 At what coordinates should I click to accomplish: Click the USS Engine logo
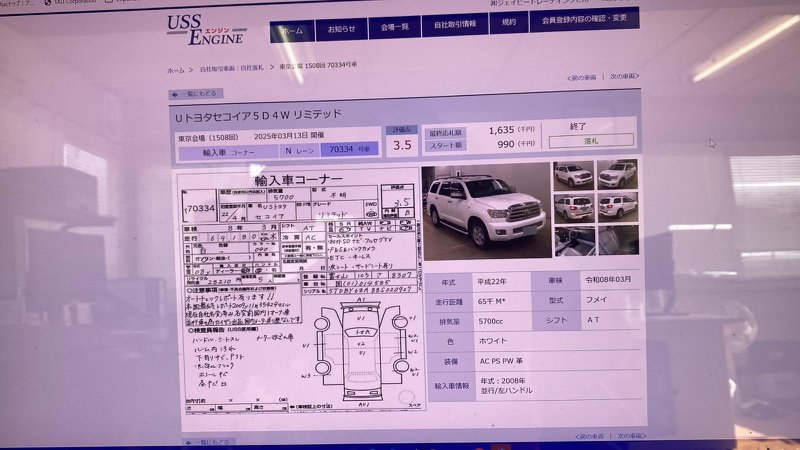[x=206, y=31]
